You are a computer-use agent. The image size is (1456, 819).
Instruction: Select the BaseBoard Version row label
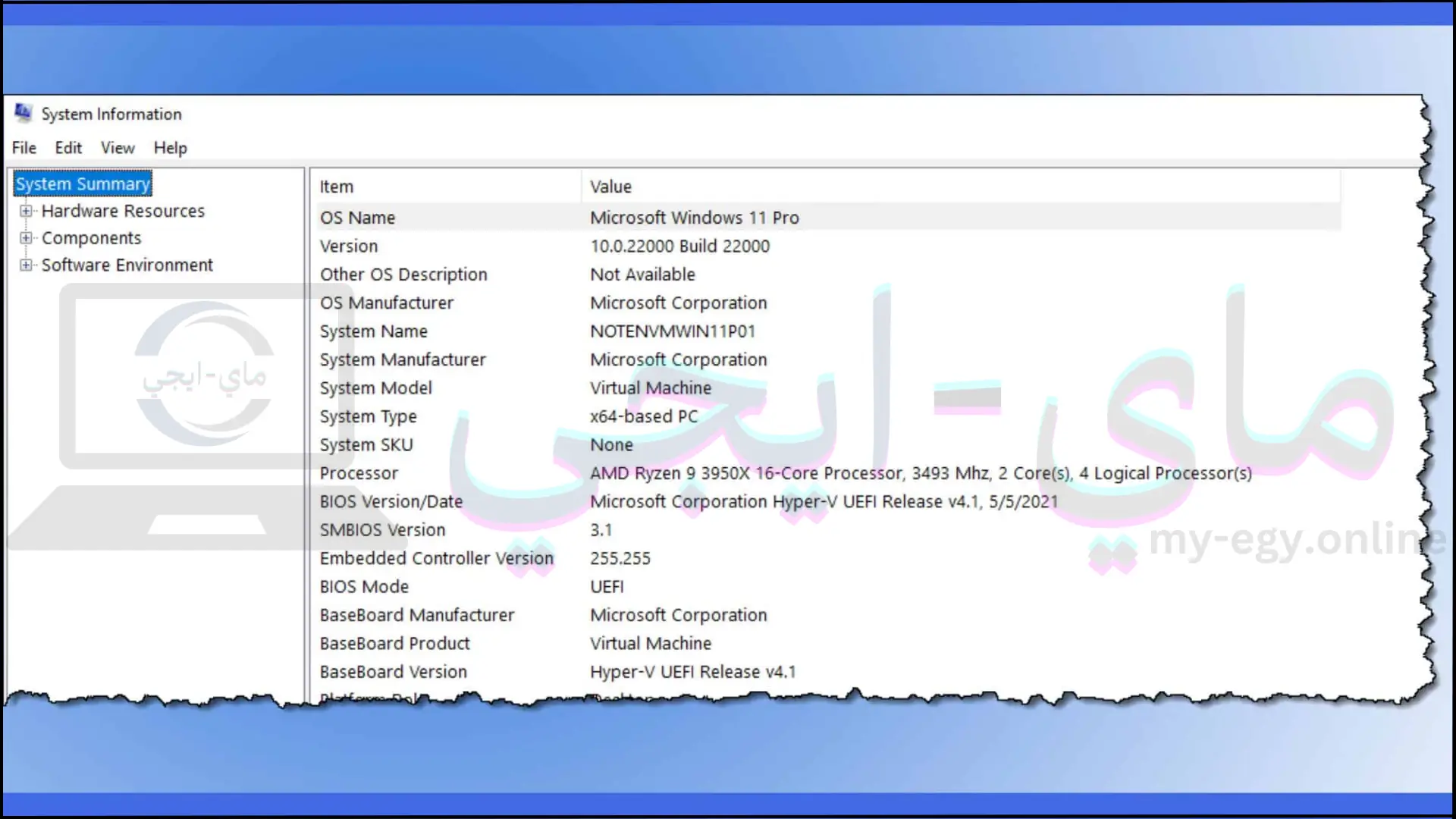393,672
